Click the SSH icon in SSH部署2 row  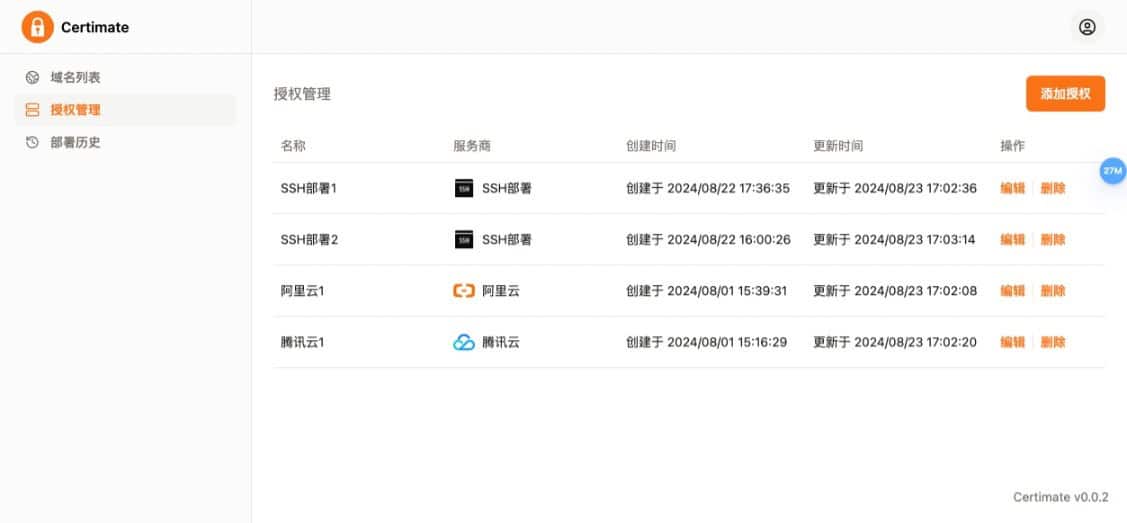464,240
